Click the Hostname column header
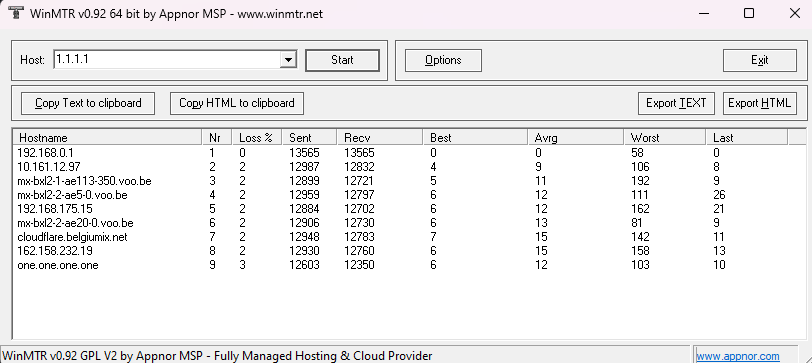 (108, 137)
